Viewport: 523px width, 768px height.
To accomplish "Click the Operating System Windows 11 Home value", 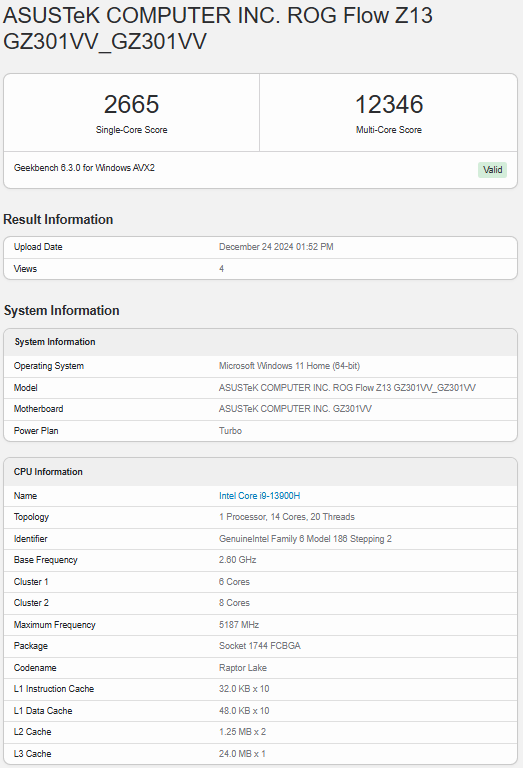I will pyautogui.click(x=289, y=366).
